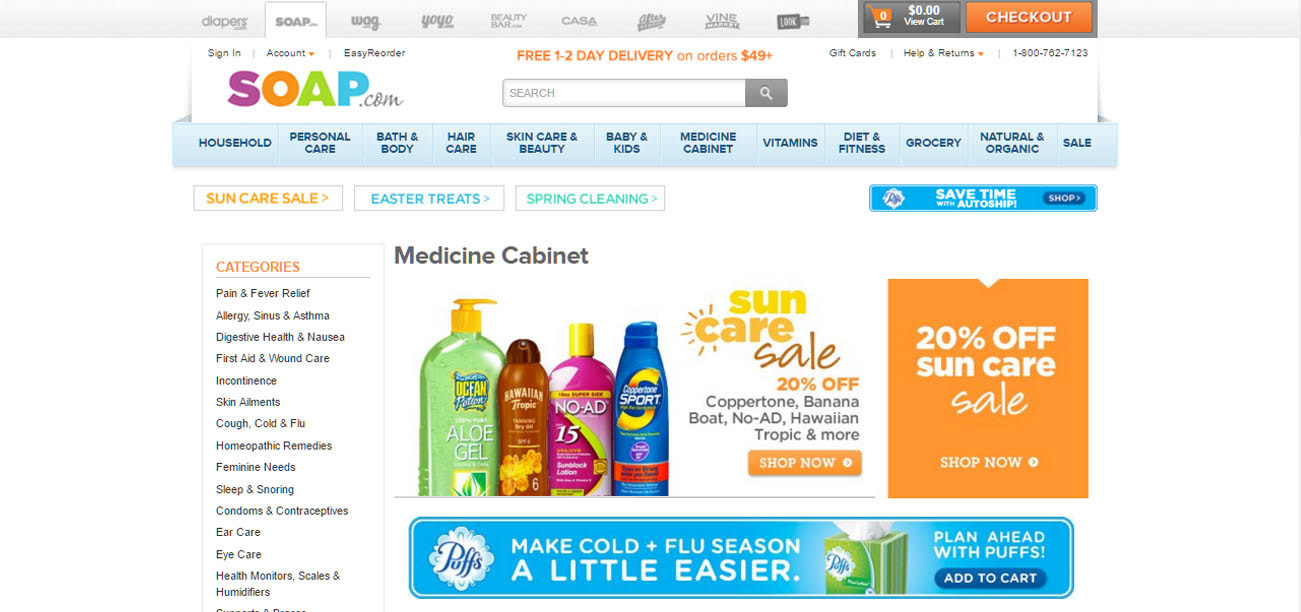Screen dimensions: 1301x612
Task: Expand the Account dropdown menu
Action: coord(290,53)
